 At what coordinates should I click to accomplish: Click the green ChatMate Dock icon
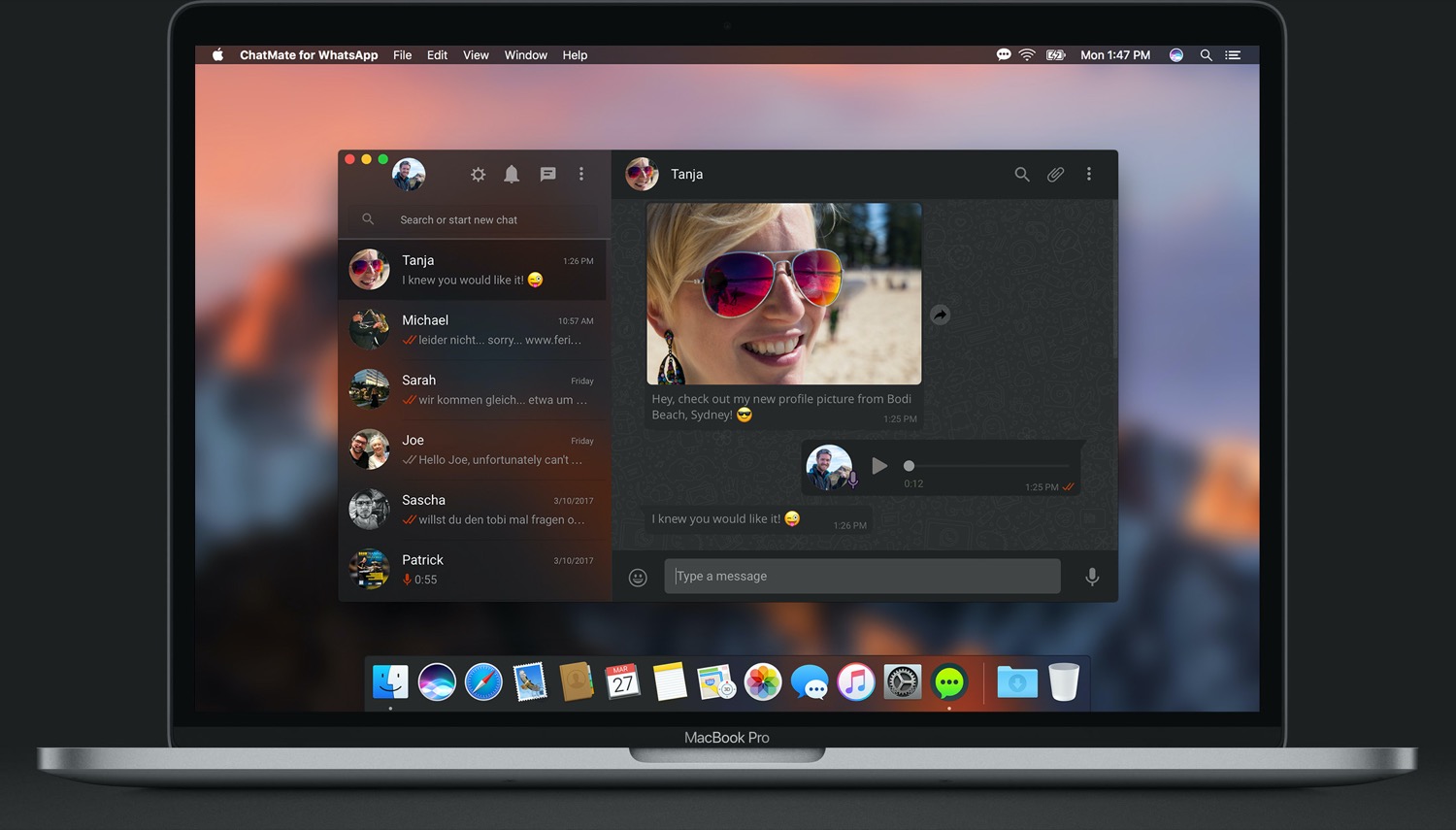[x=949, y=682]
